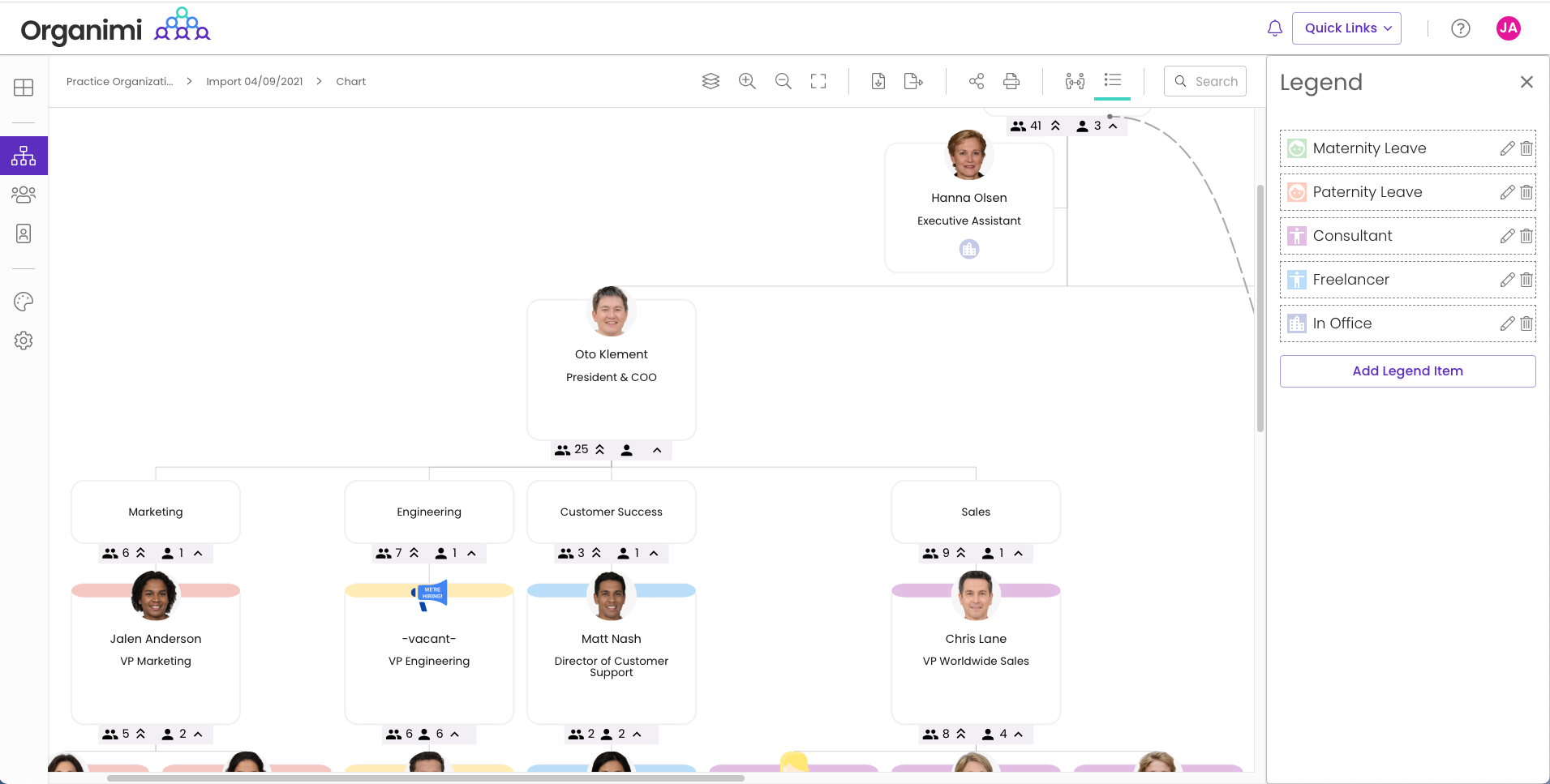Select the org chart layers icon
Image resolution: width=1550 pixels, height=784 pixels.
pyautogui.click(x=711, y=81)
